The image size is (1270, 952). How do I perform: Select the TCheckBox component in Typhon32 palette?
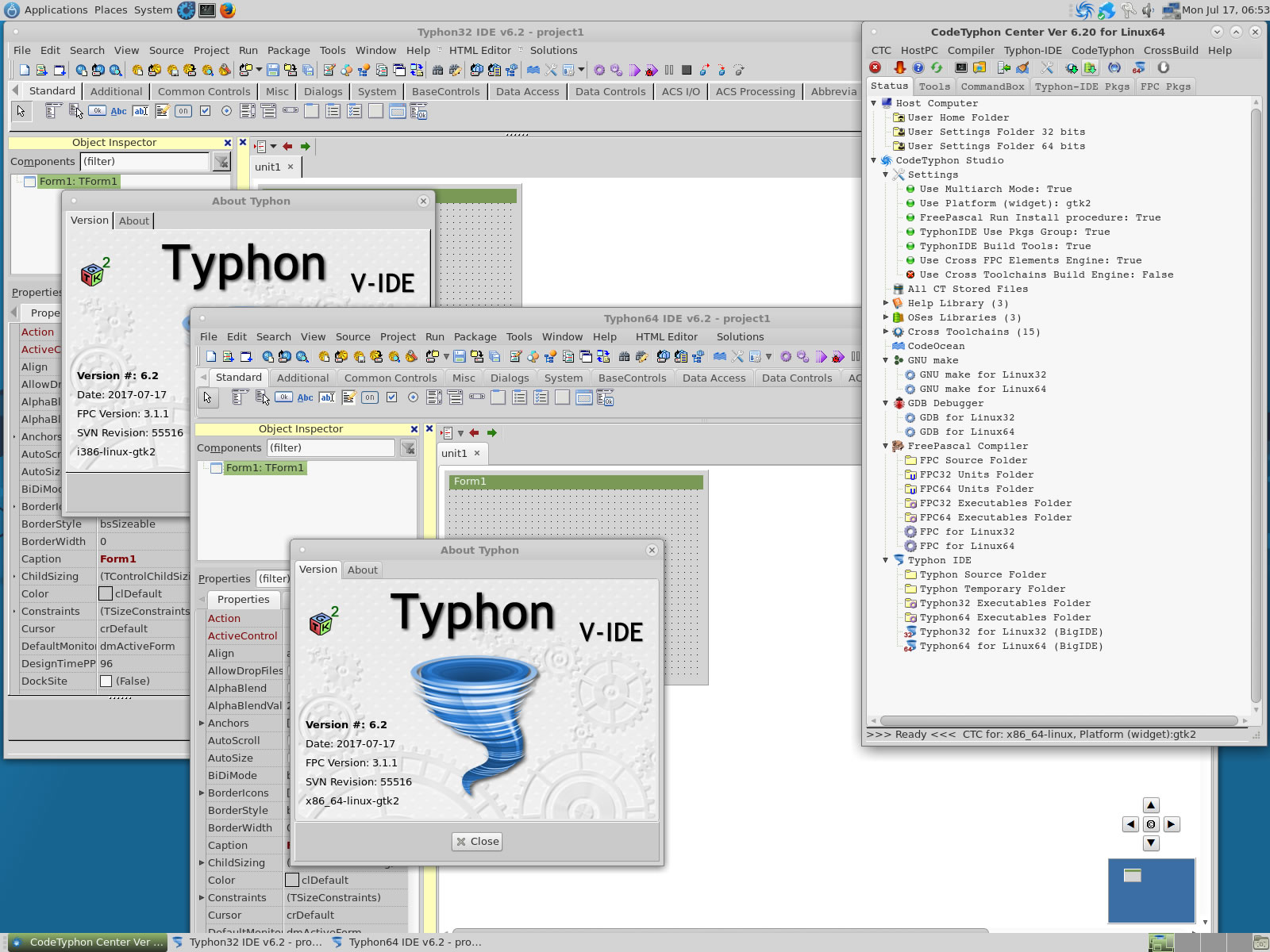point(205,111)
